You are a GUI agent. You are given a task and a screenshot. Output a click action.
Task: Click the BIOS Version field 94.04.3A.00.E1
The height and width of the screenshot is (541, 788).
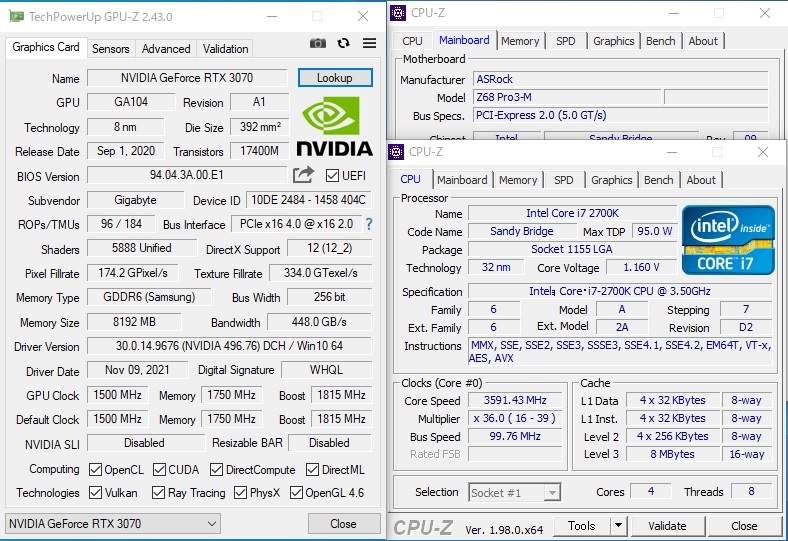click(x=187, y=175)
